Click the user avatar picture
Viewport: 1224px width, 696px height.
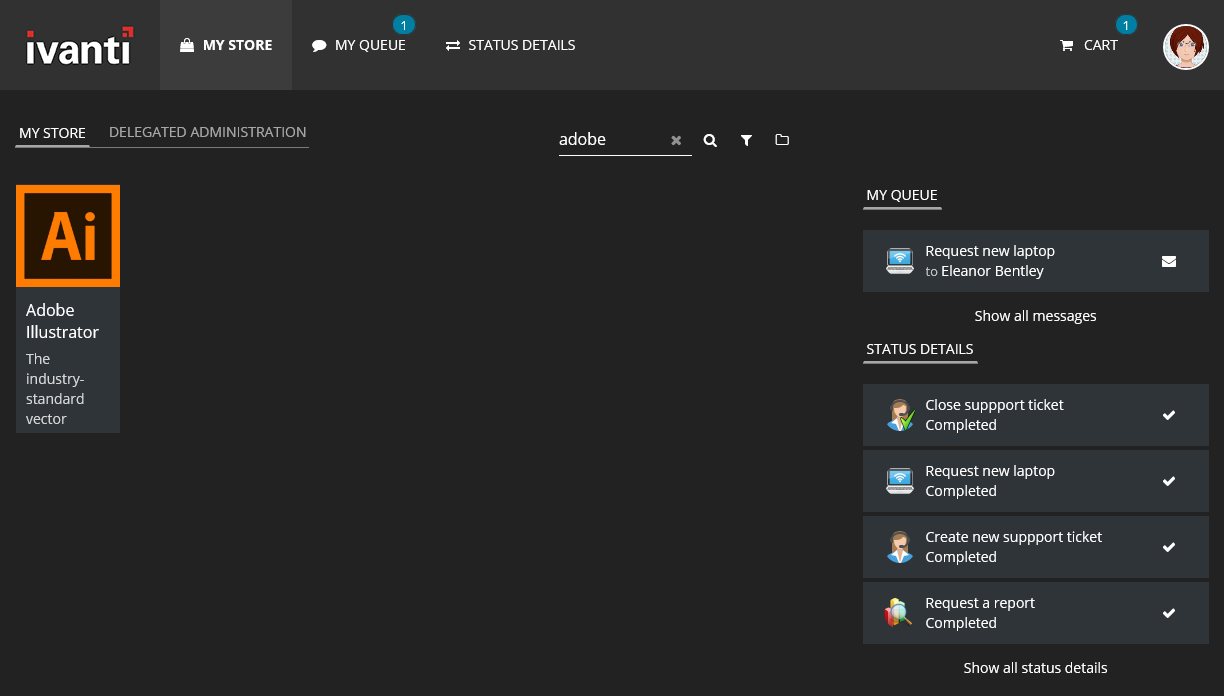coord(1186,47)
